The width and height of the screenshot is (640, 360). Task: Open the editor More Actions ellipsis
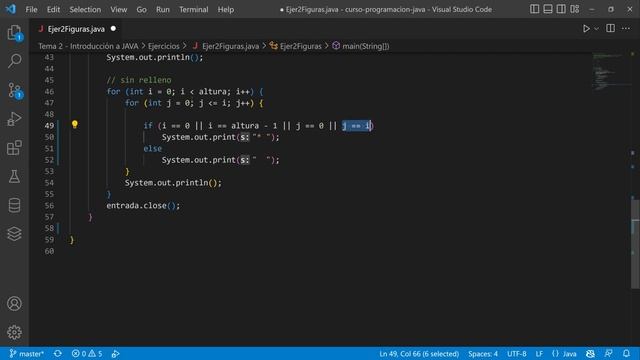point(626,28)
